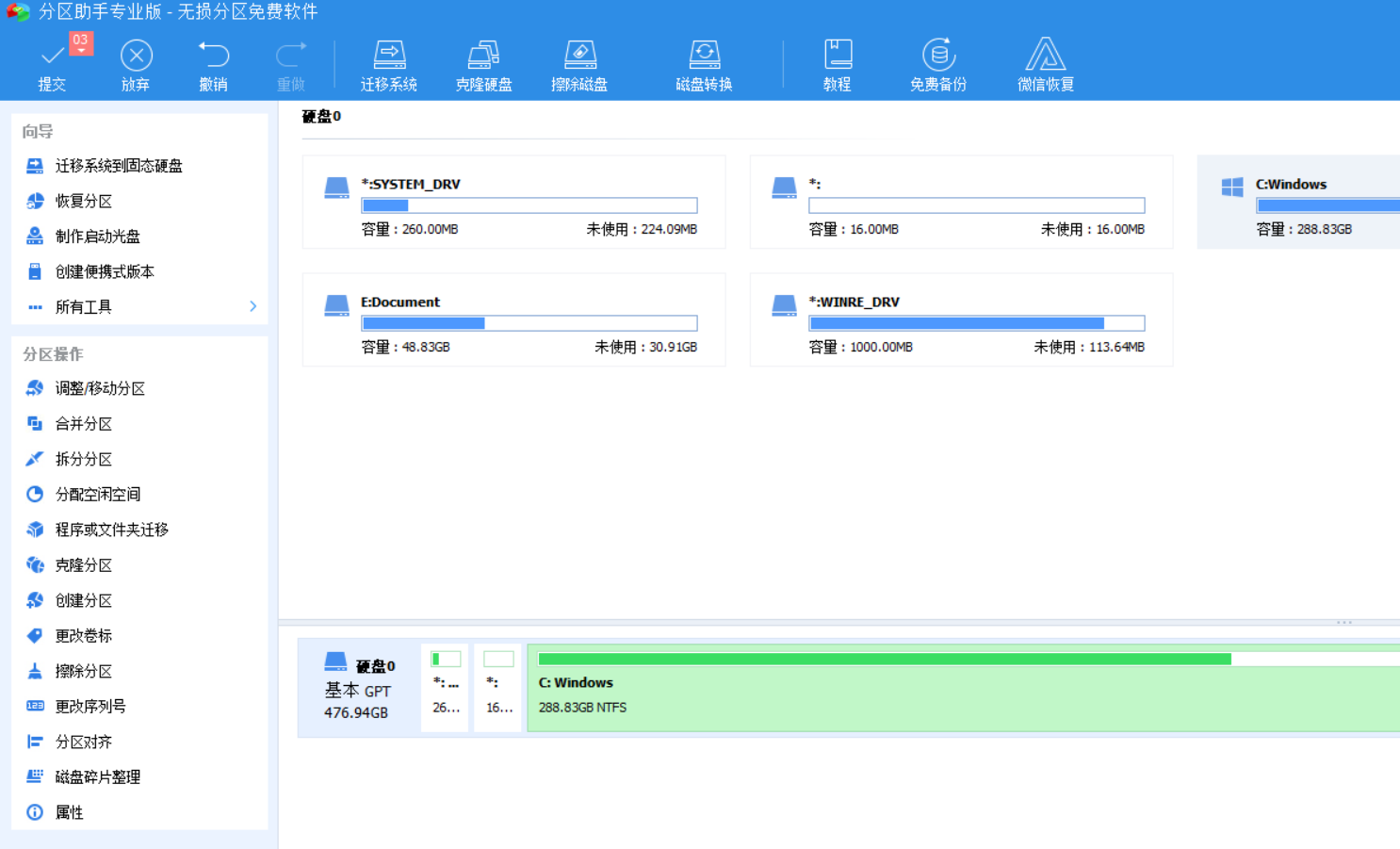Viewport: 1400px width, 849px height.
Task: Click the 磁盘碎片整理 defrag icon
Action: [x=35, y=776]
